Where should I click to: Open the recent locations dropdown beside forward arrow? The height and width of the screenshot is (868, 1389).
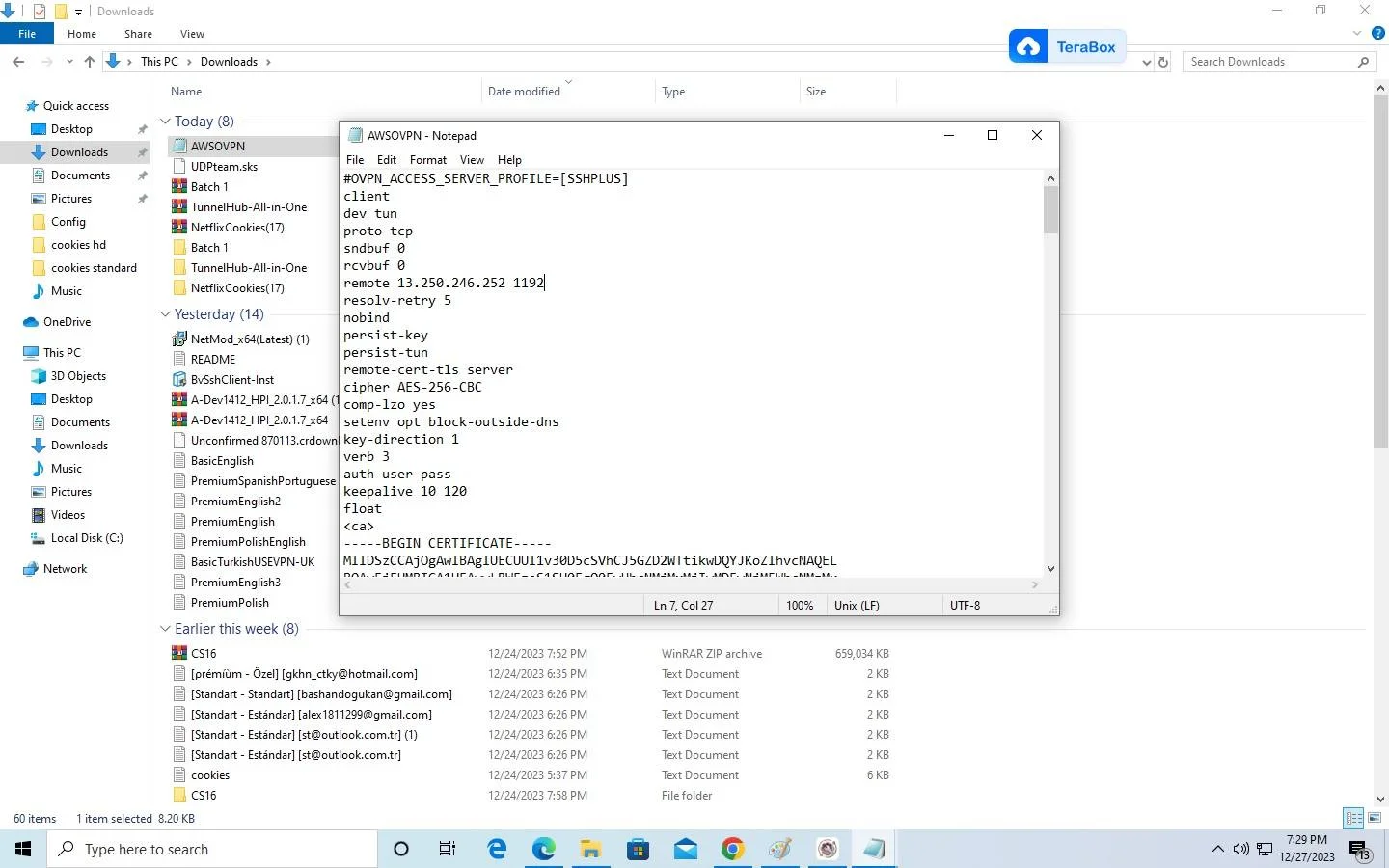click(69, 62)
